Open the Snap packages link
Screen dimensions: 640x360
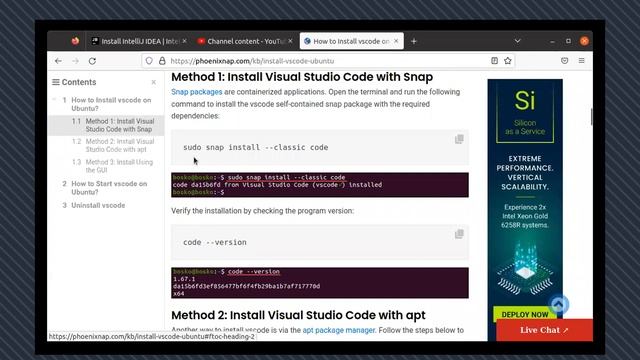coord(197,92)
